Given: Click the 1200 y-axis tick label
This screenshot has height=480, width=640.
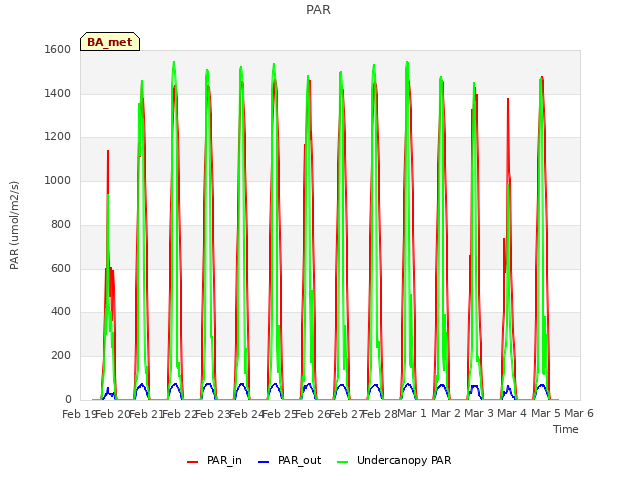Looking at the screenshot, I should tap(58, 137).
